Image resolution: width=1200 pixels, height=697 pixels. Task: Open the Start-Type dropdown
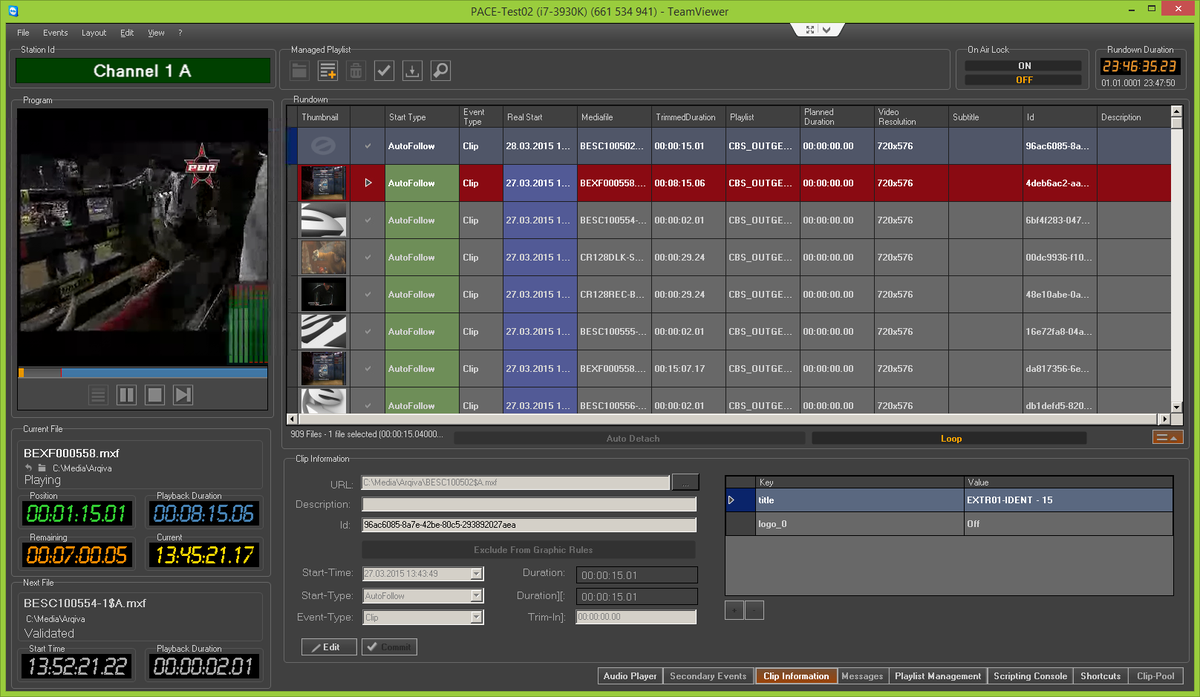tap(476, 596)
